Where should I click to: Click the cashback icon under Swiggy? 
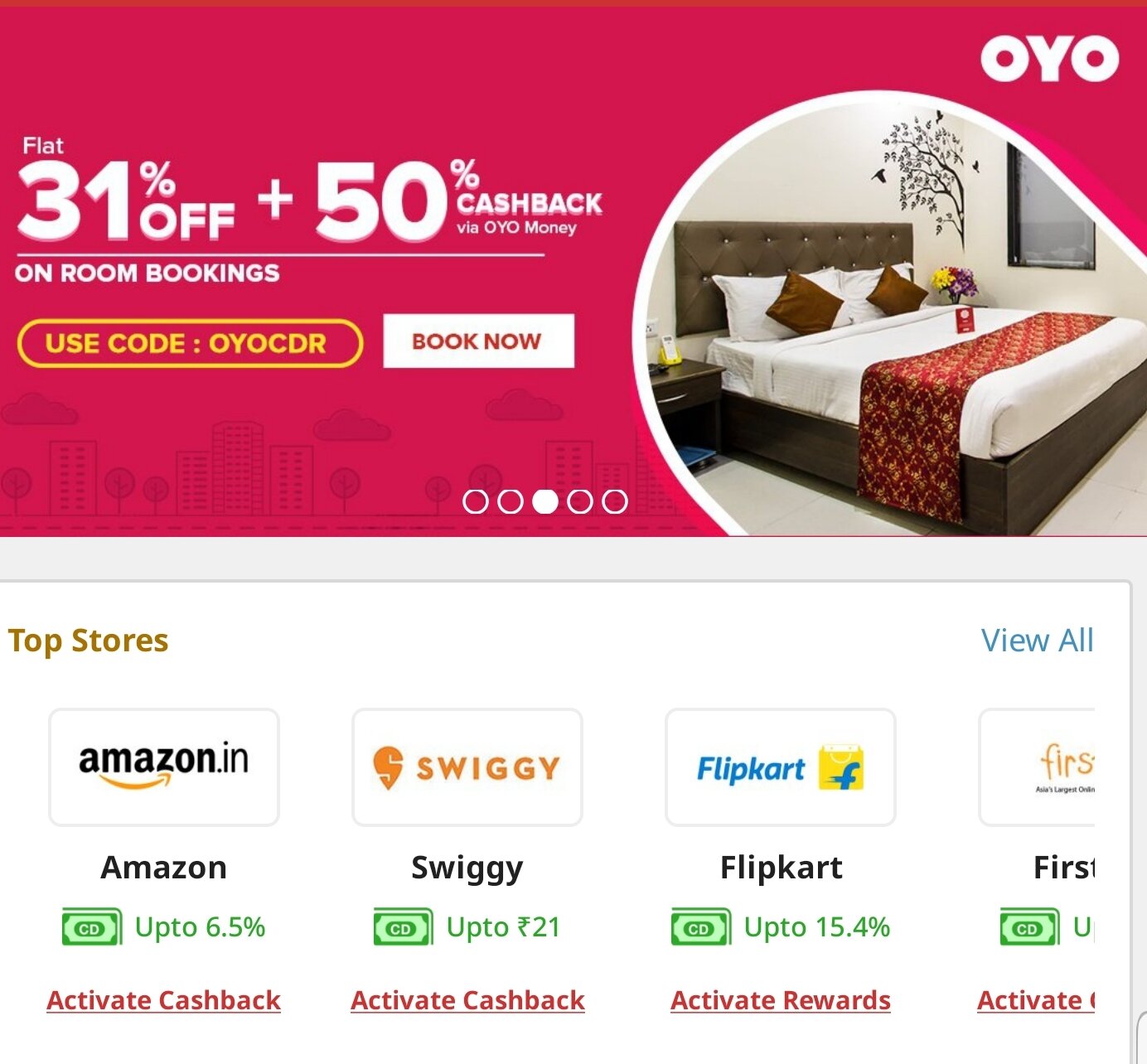click(x=404, y=927)
